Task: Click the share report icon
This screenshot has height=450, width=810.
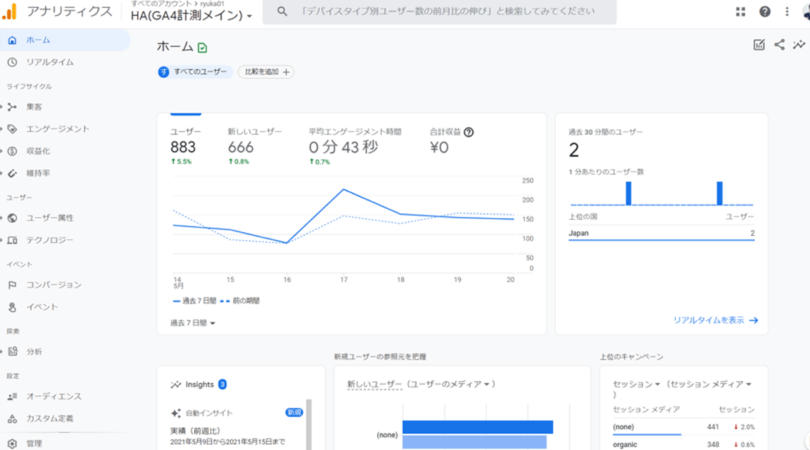Action: point(779,45)
